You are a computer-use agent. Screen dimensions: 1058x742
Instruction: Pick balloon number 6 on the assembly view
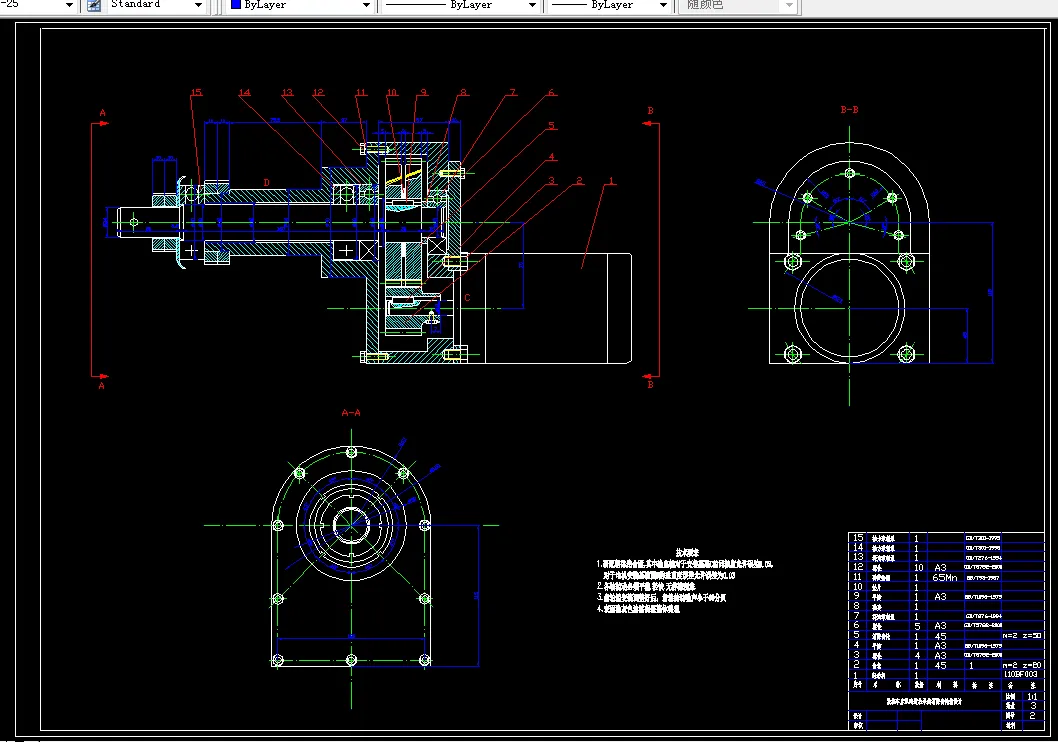tap(551, 92)
